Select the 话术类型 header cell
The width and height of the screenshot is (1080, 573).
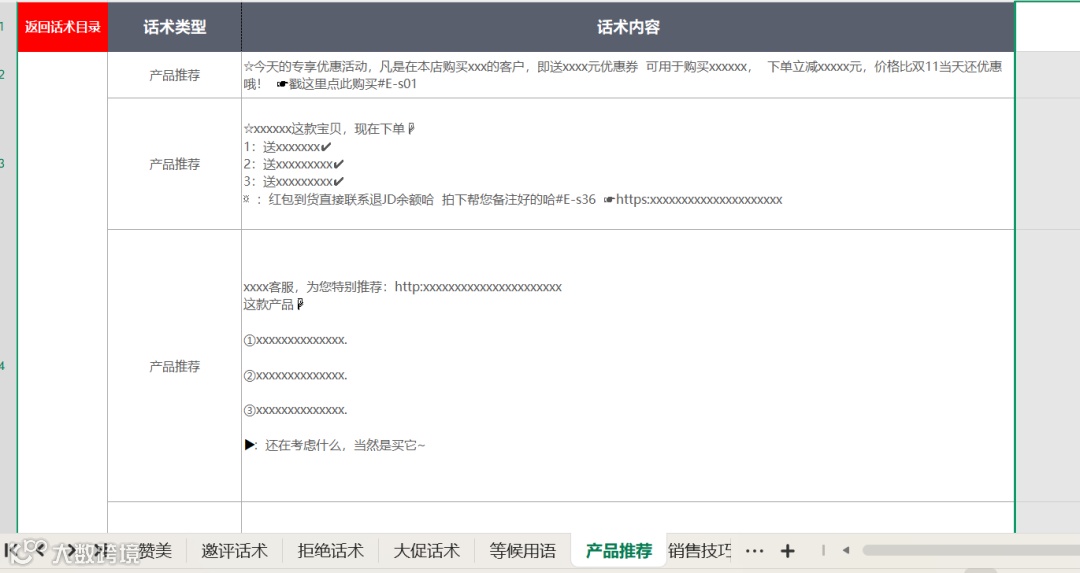click(175, 27)
